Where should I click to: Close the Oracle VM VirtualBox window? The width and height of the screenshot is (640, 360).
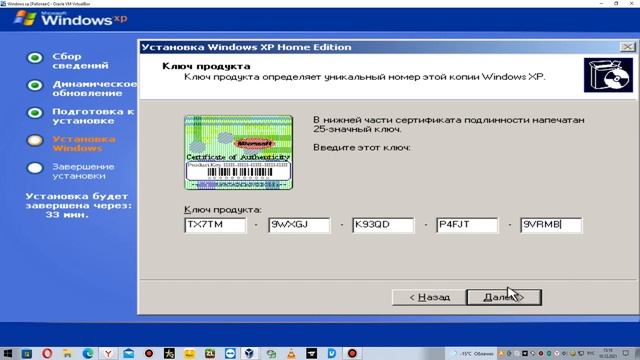point(631,3)
